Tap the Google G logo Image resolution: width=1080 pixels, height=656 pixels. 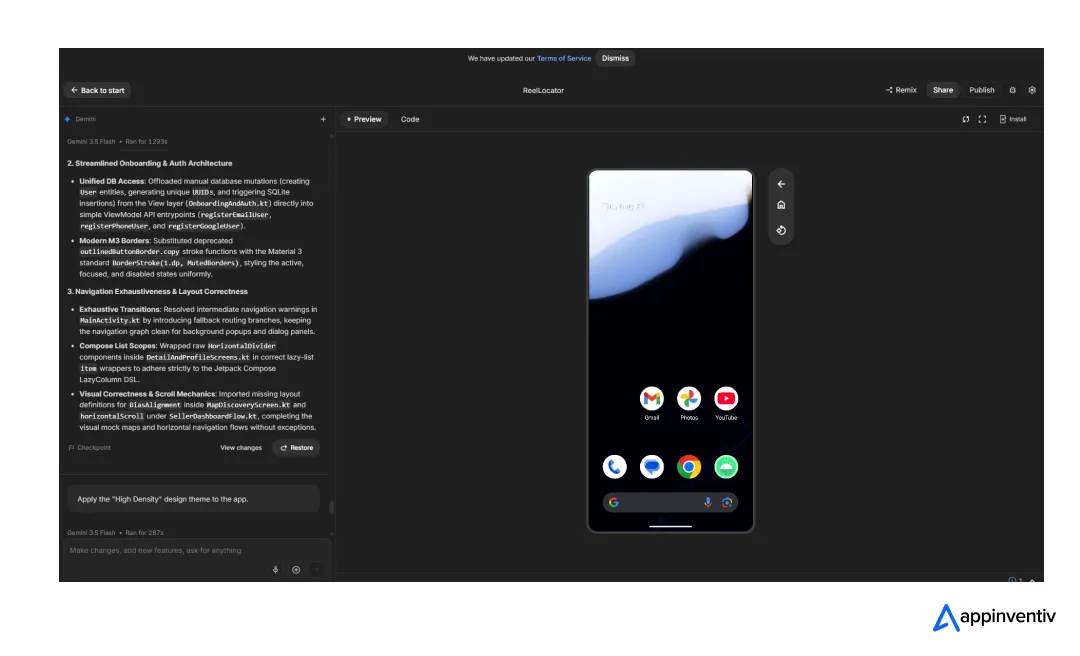tap(614, 502)
